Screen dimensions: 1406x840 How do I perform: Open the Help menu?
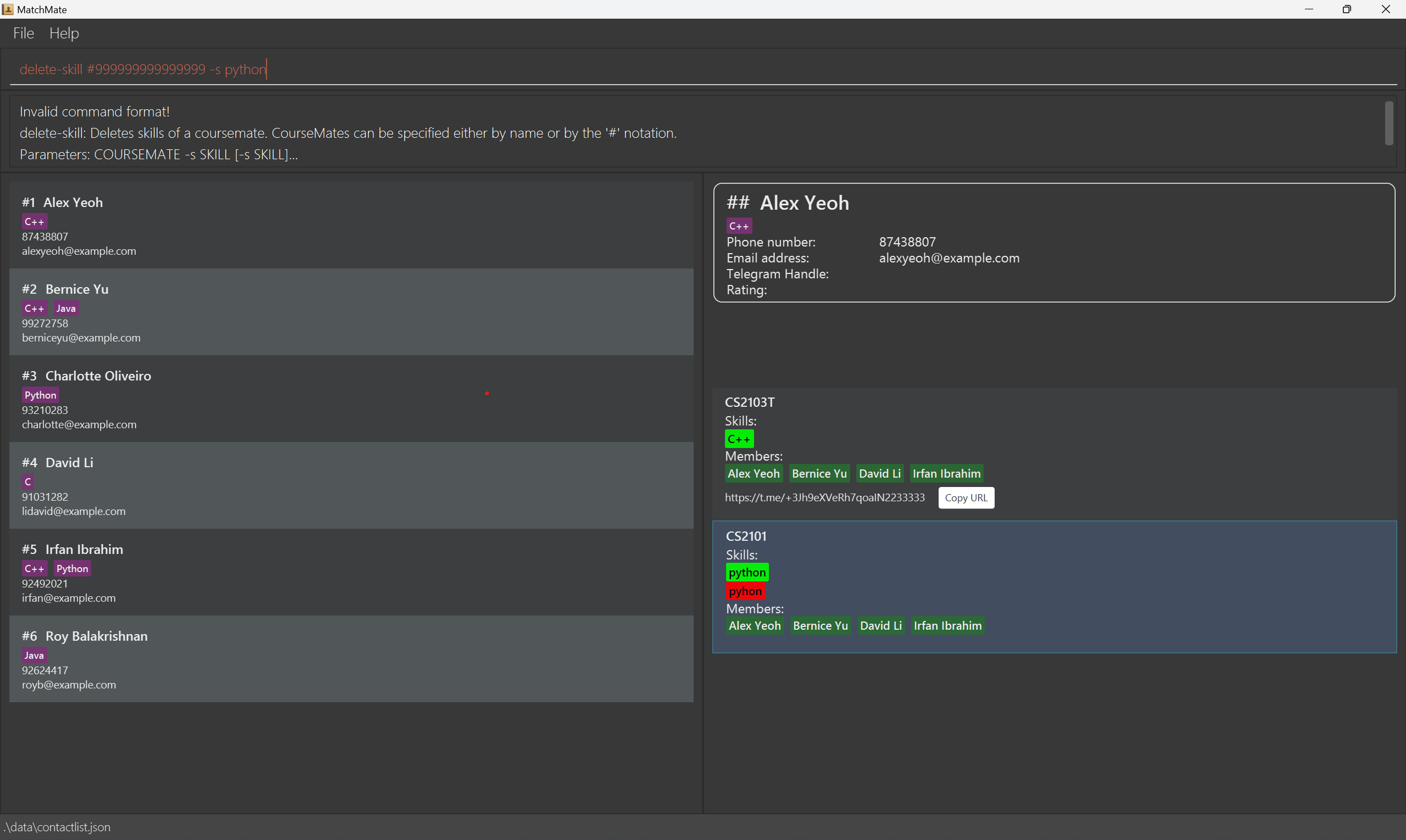tap(64, 33)
